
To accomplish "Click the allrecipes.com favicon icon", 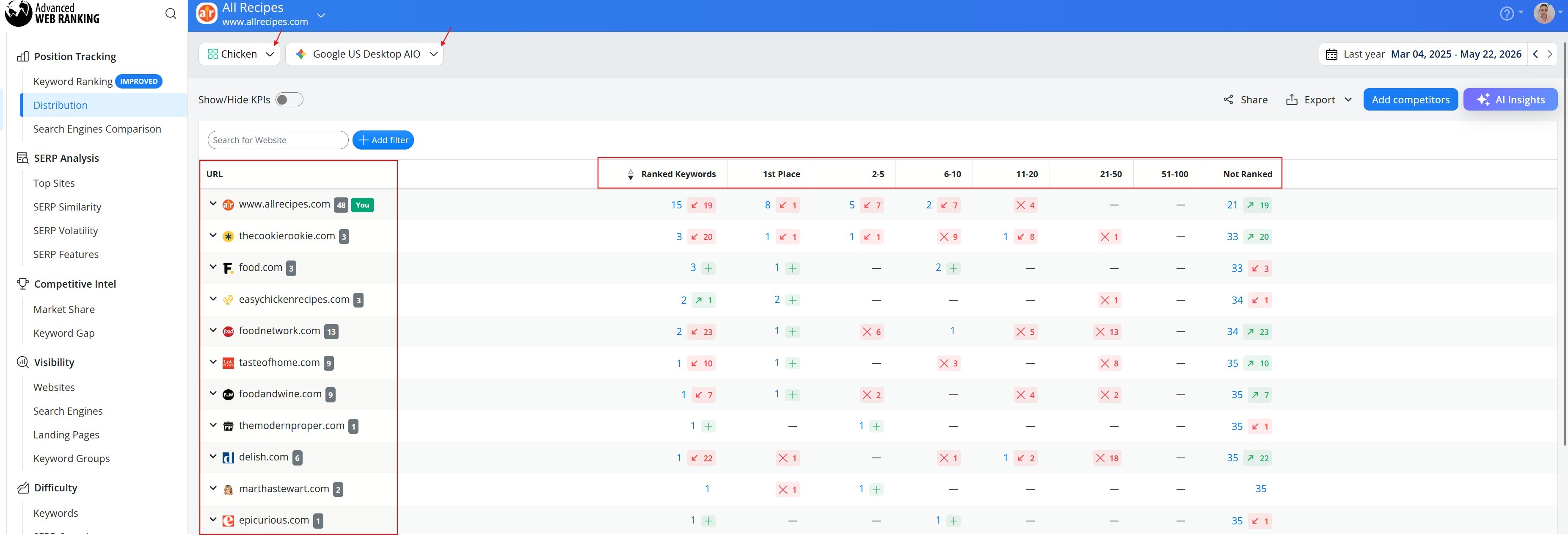I will point(228,205).
